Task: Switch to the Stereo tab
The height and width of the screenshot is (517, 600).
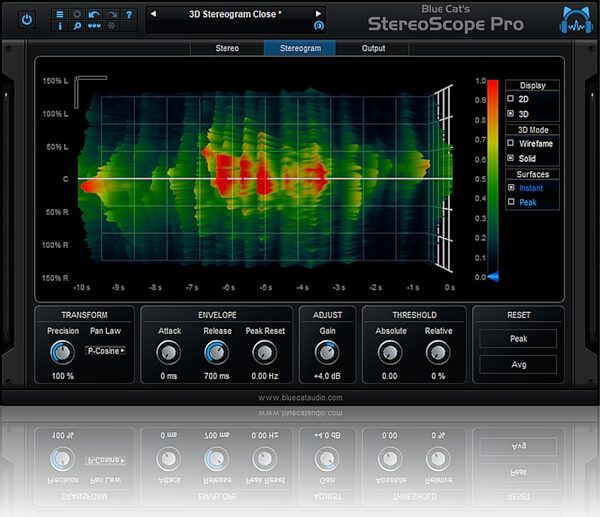Action: (x=227, y=48)
